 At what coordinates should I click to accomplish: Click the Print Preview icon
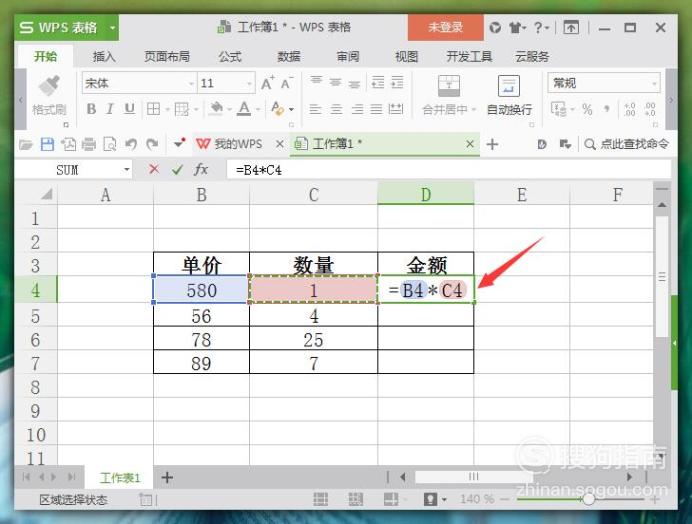coord(110,144)
